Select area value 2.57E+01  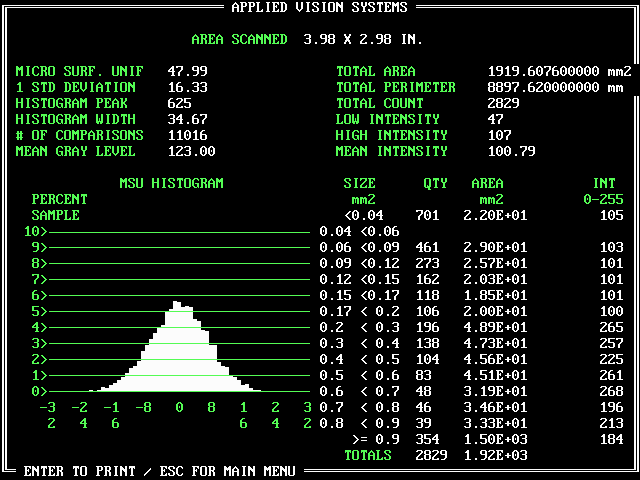click(496, 263)
